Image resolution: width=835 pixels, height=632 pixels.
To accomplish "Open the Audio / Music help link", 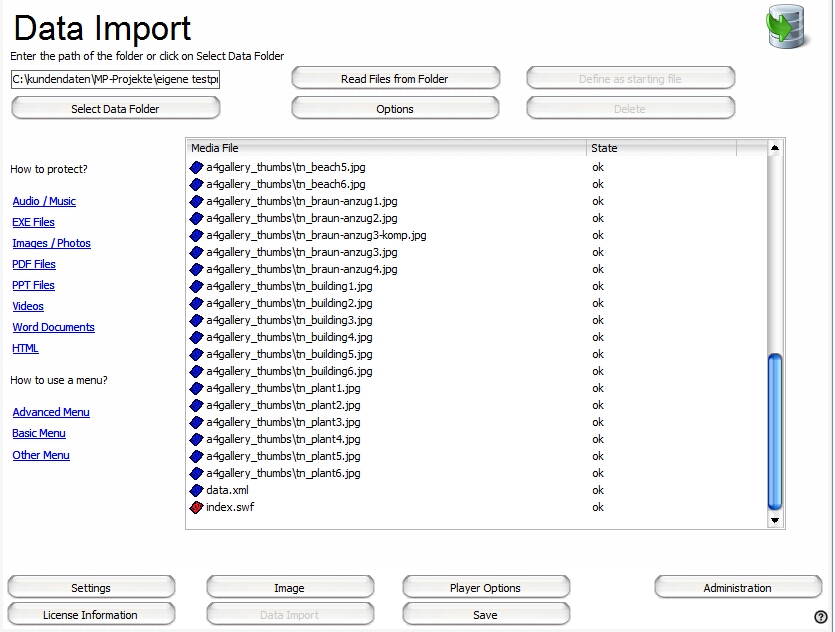I will (44, 201).
